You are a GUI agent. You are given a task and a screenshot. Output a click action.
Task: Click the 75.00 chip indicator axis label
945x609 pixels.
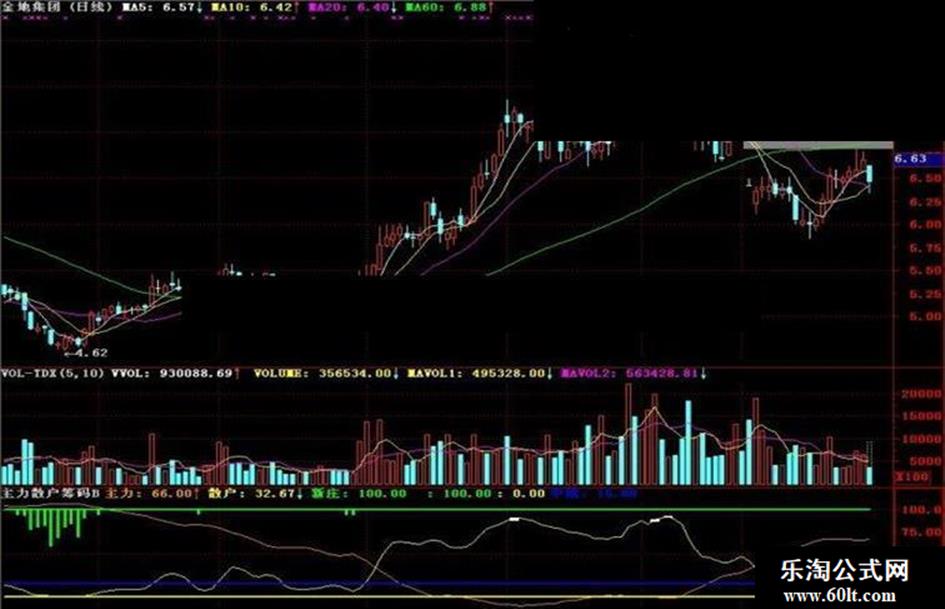(x=921, y=532)
